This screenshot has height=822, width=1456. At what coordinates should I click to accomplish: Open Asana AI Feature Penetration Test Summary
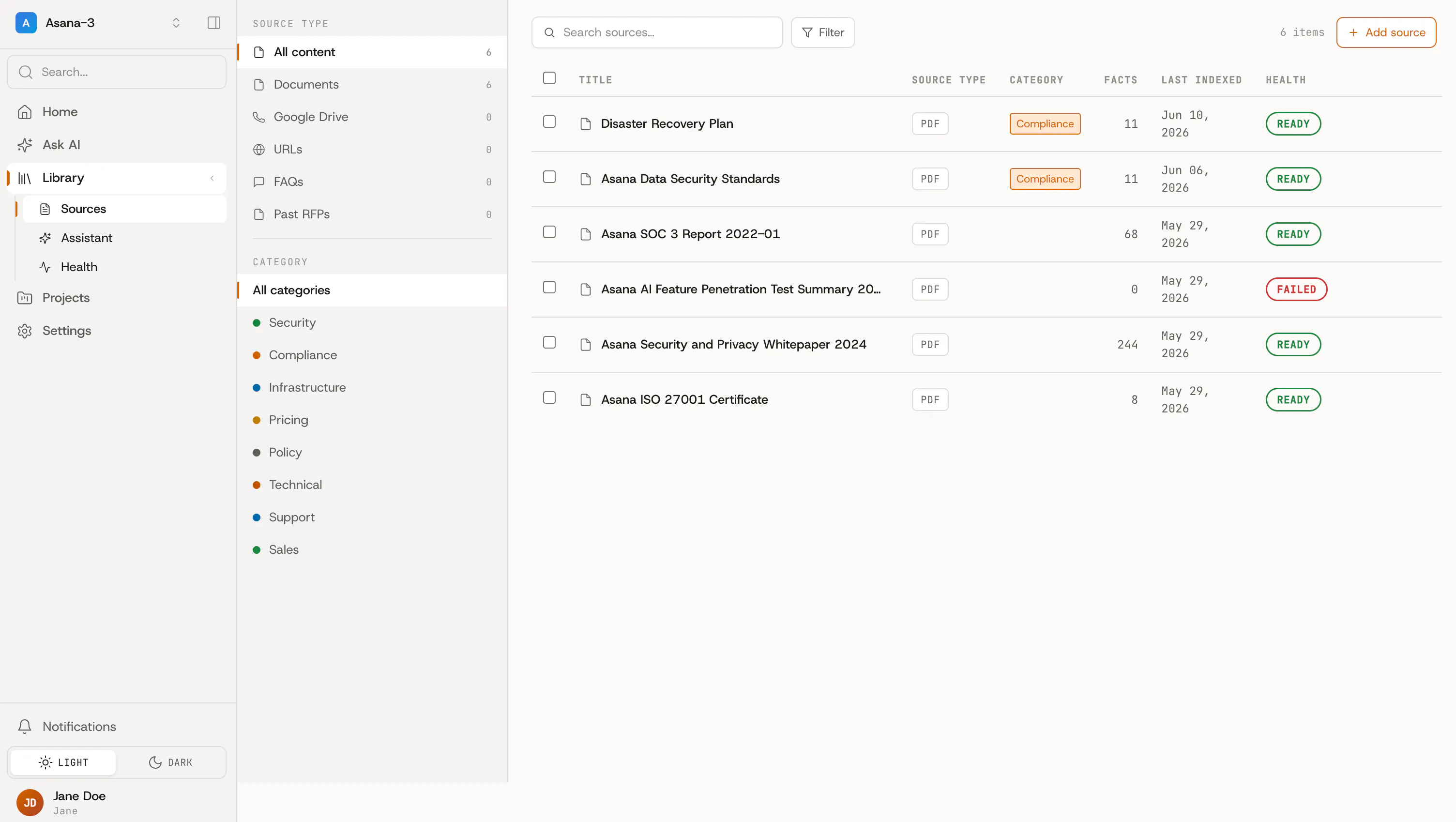[x=741, y=289]
